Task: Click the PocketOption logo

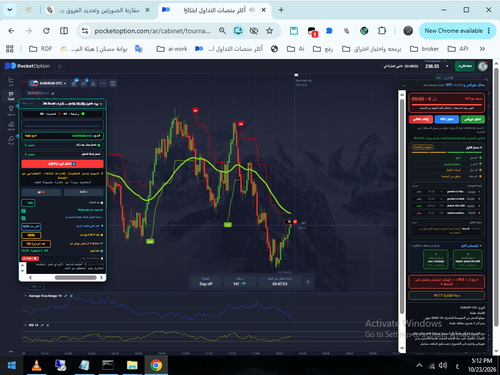Action: click(x=27, y=66)
